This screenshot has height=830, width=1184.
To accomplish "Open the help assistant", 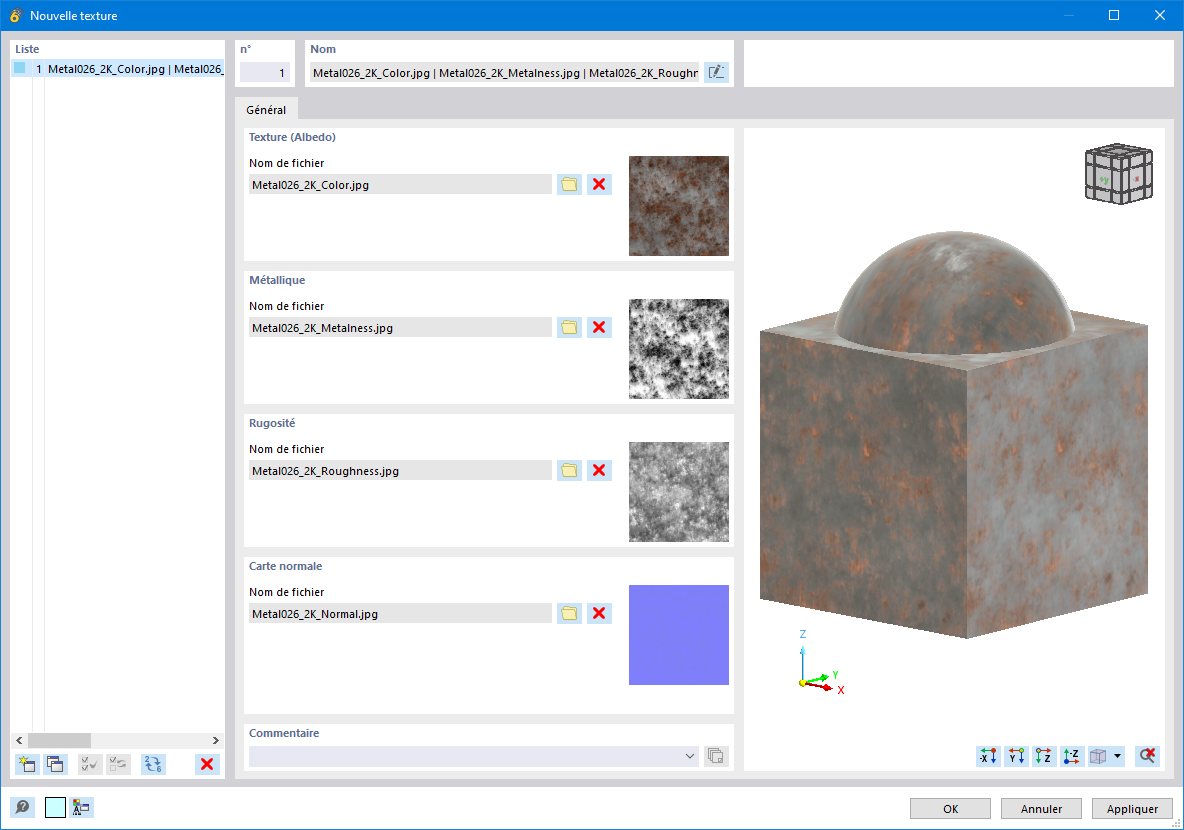I will pos(21,807).
